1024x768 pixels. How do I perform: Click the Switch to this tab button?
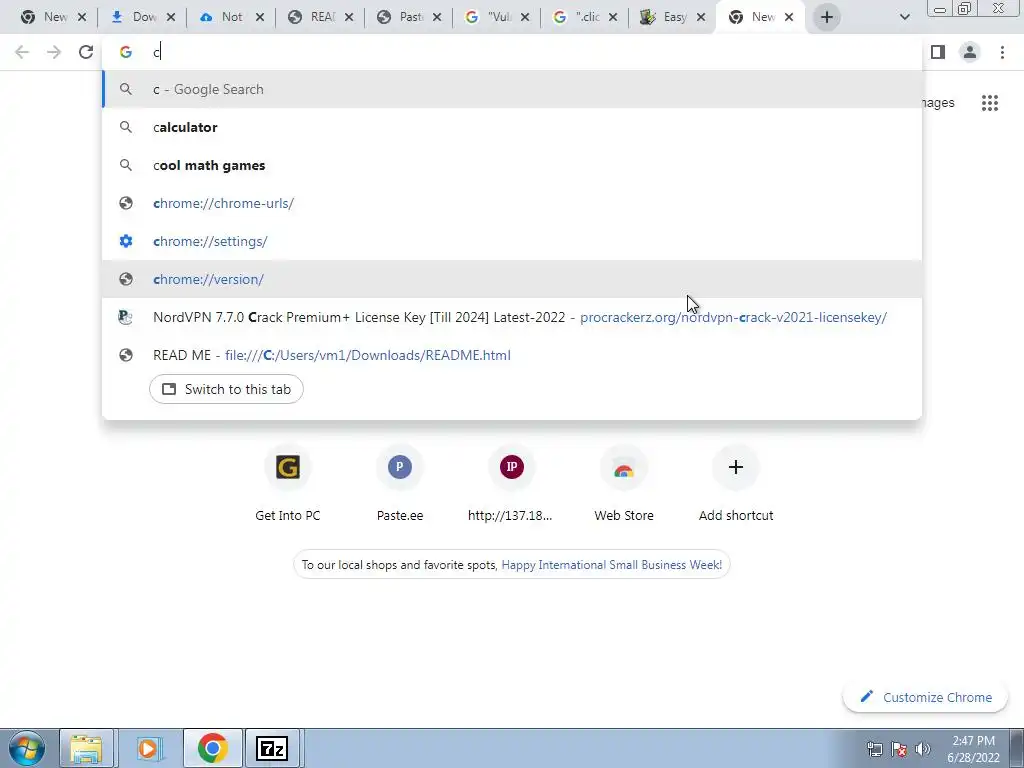(226, 389)
